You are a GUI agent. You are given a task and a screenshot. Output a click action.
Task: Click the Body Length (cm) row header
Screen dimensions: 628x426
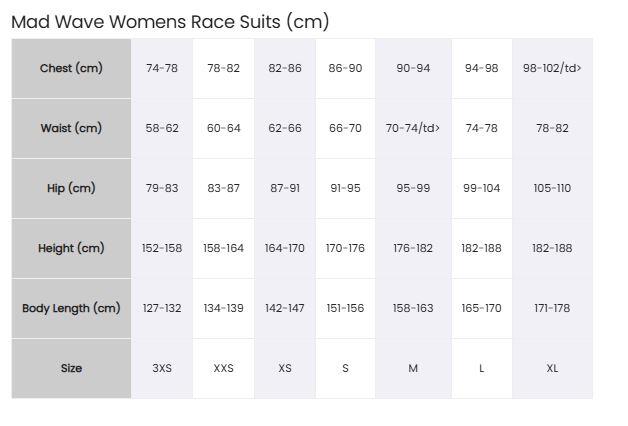coord(71,309)
